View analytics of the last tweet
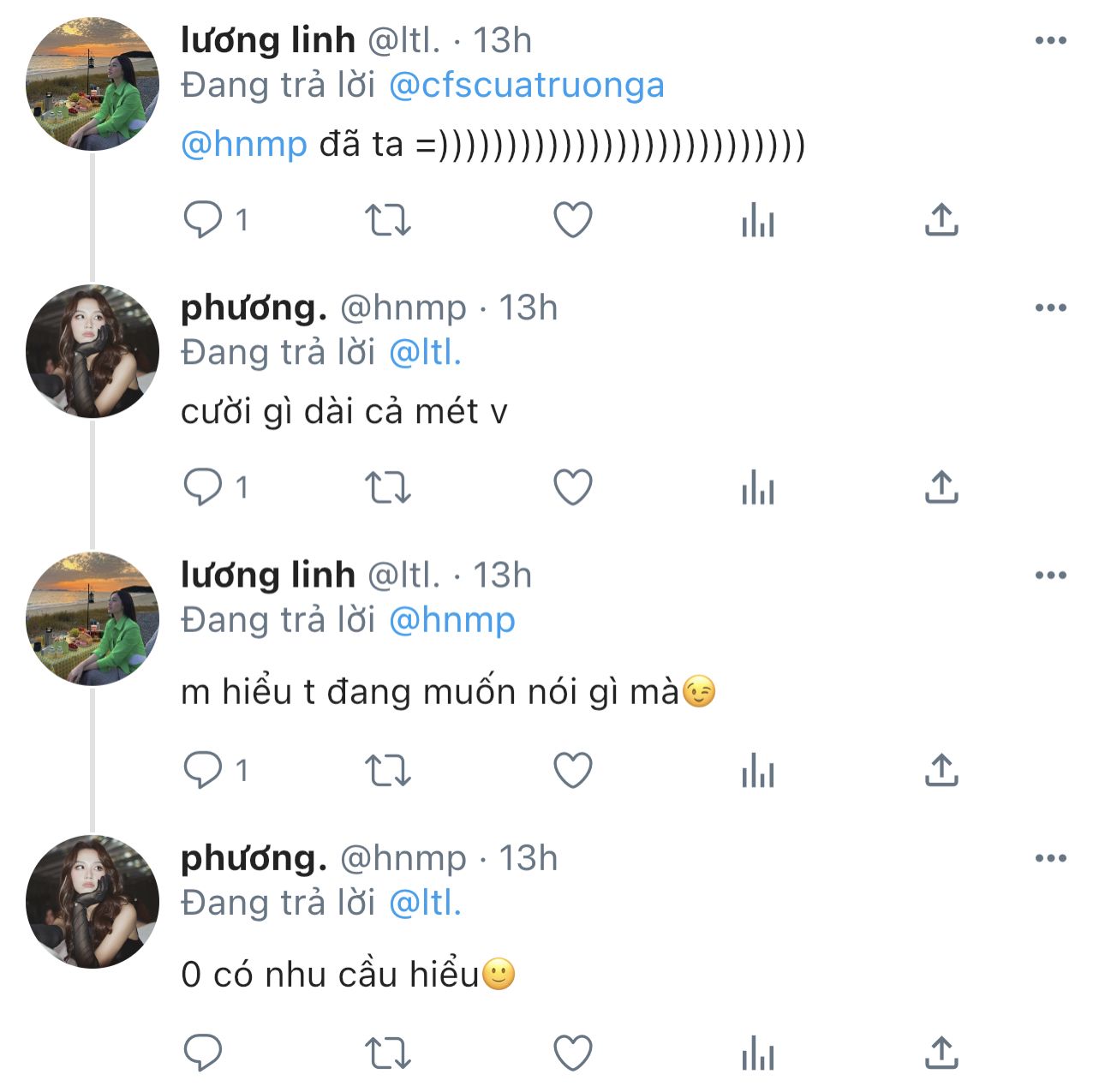The image size is (1105, 1092). click(757, 1053)
